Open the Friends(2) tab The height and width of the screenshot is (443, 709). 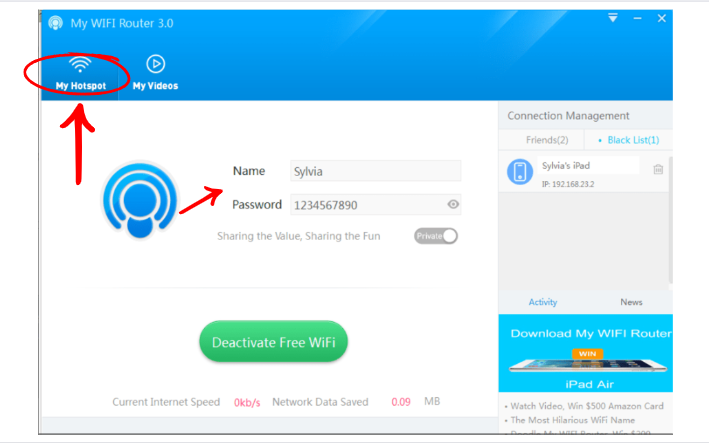pos(547,140)
